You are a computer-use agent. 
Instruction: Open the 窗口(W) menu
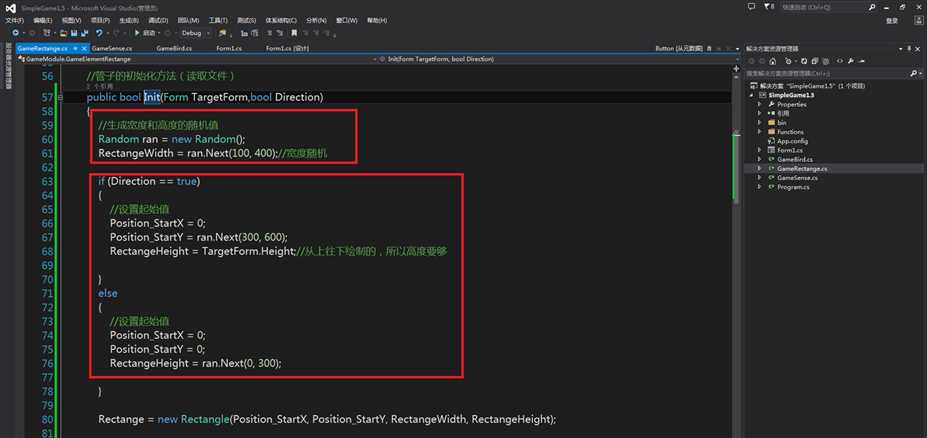[346, 20]
